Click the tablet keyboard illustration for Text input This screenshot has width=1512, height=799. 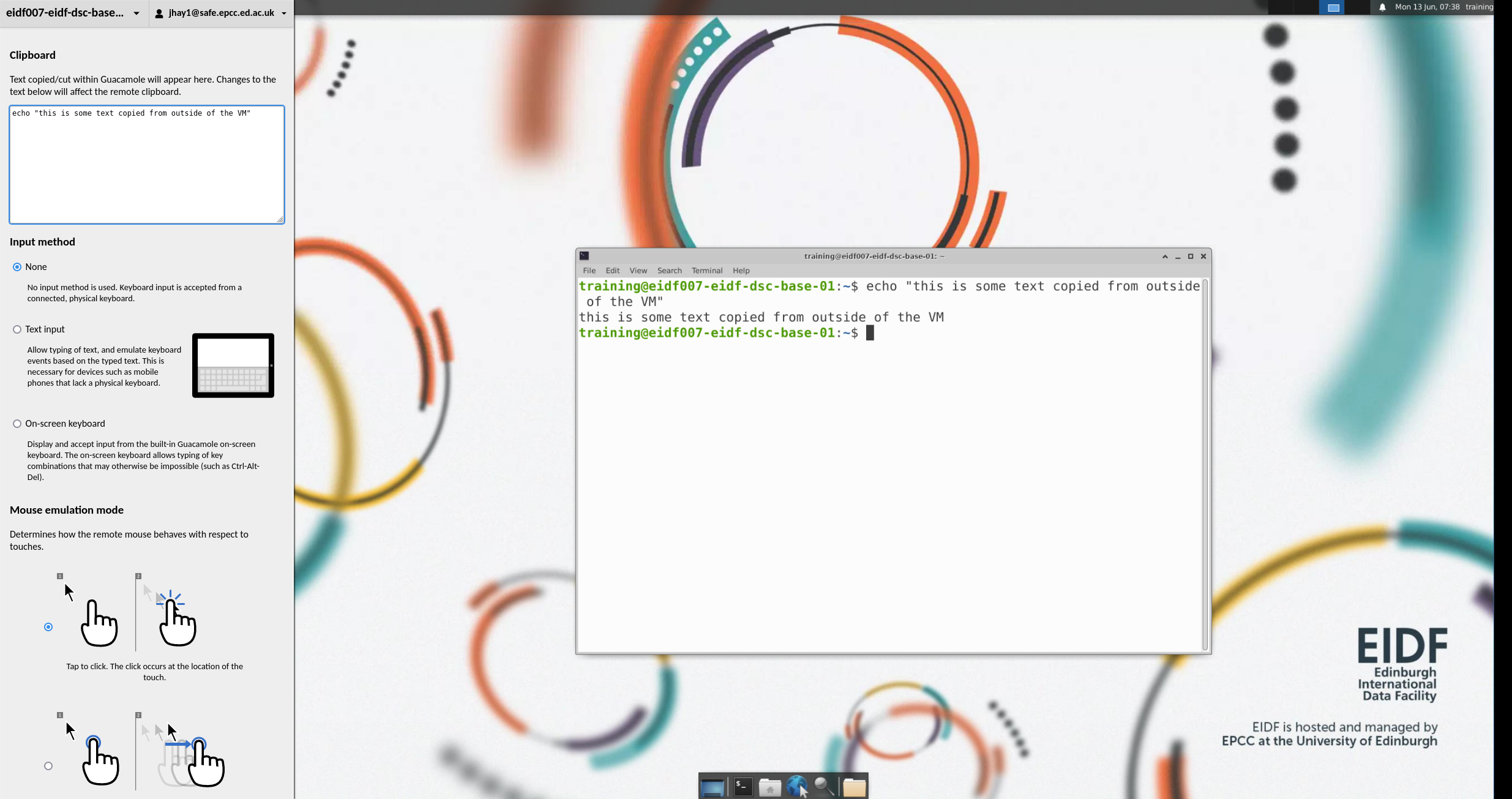coord(233,366)
